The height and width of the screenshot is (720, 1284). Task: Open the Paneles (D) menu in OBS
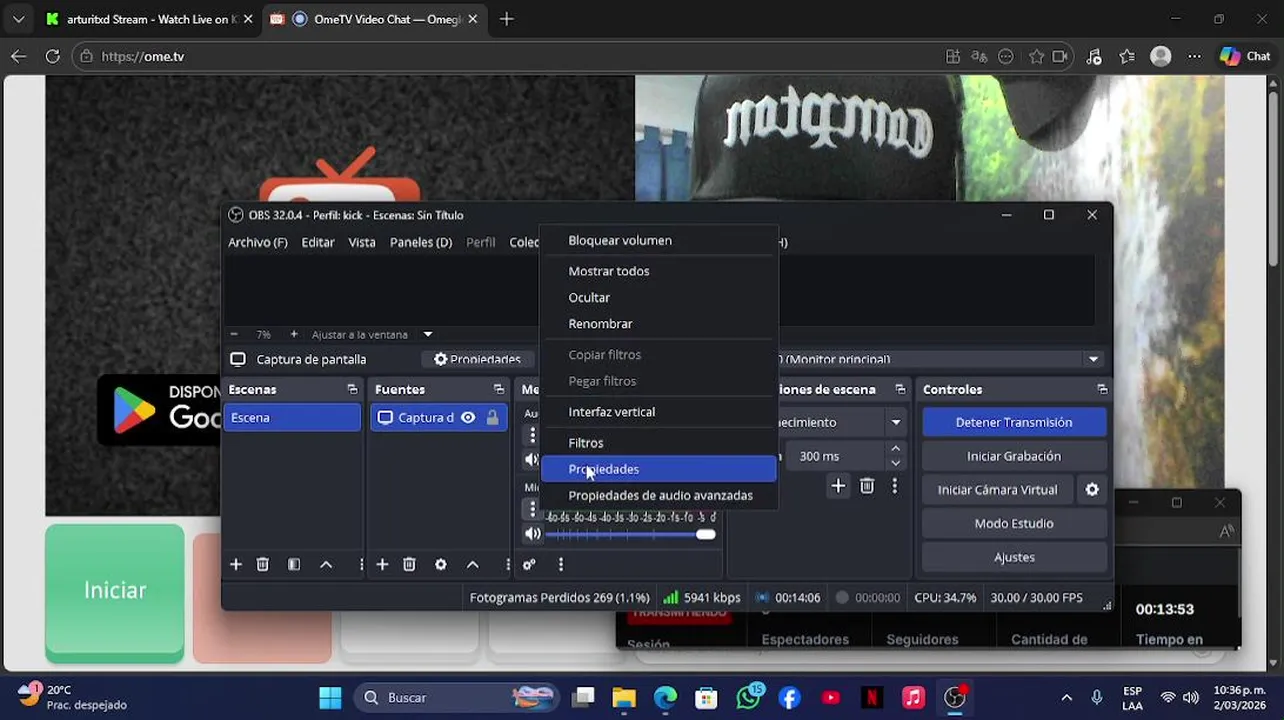[421, 242]
